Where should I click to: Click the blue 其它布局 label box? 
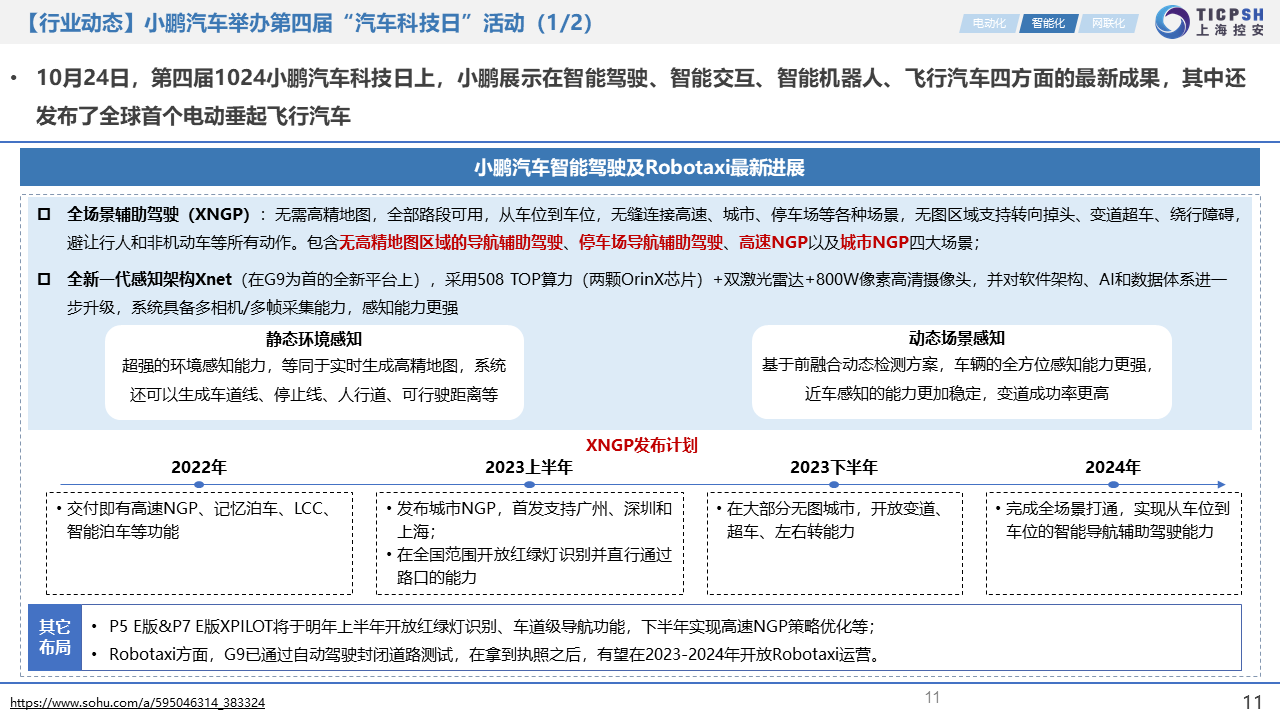tap(54, 637)
